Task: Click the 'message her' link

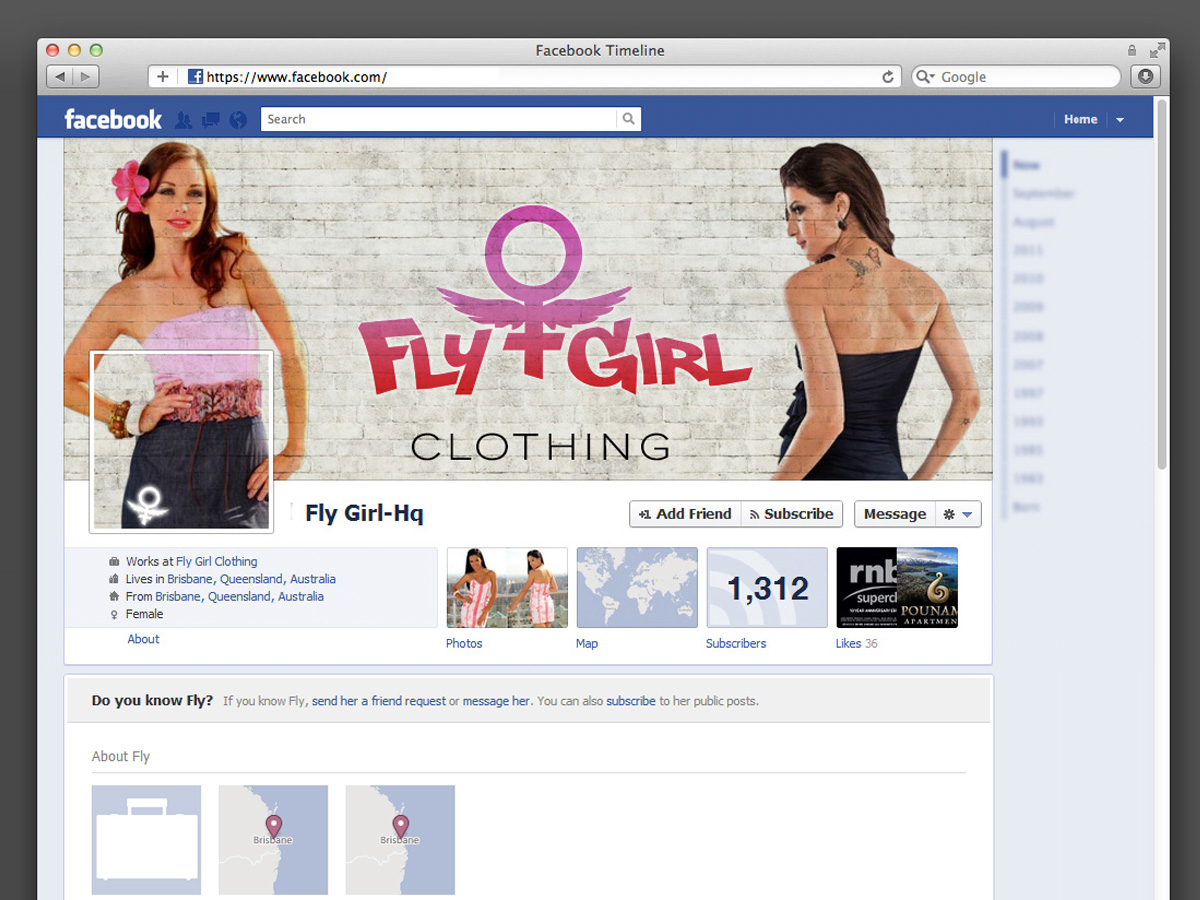Action: point(496,702)
